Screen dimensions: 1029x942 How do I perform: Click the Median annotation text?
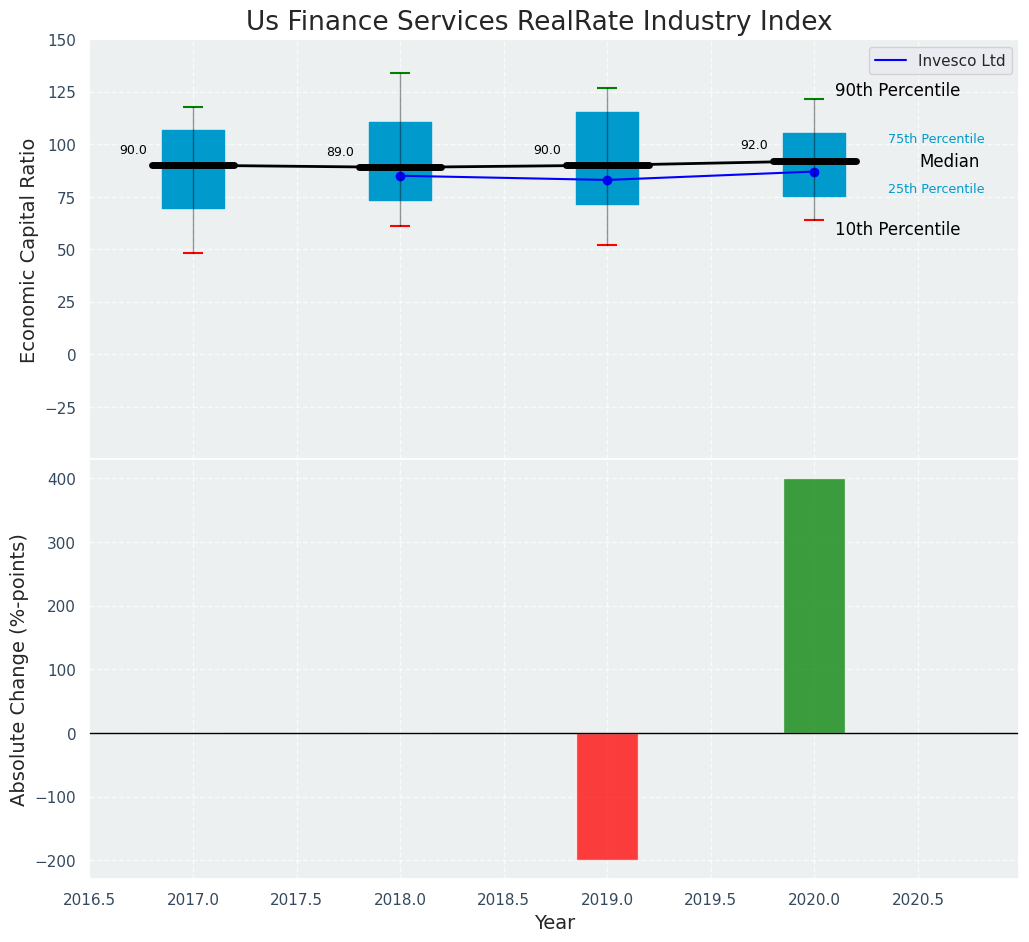(949, 161)
